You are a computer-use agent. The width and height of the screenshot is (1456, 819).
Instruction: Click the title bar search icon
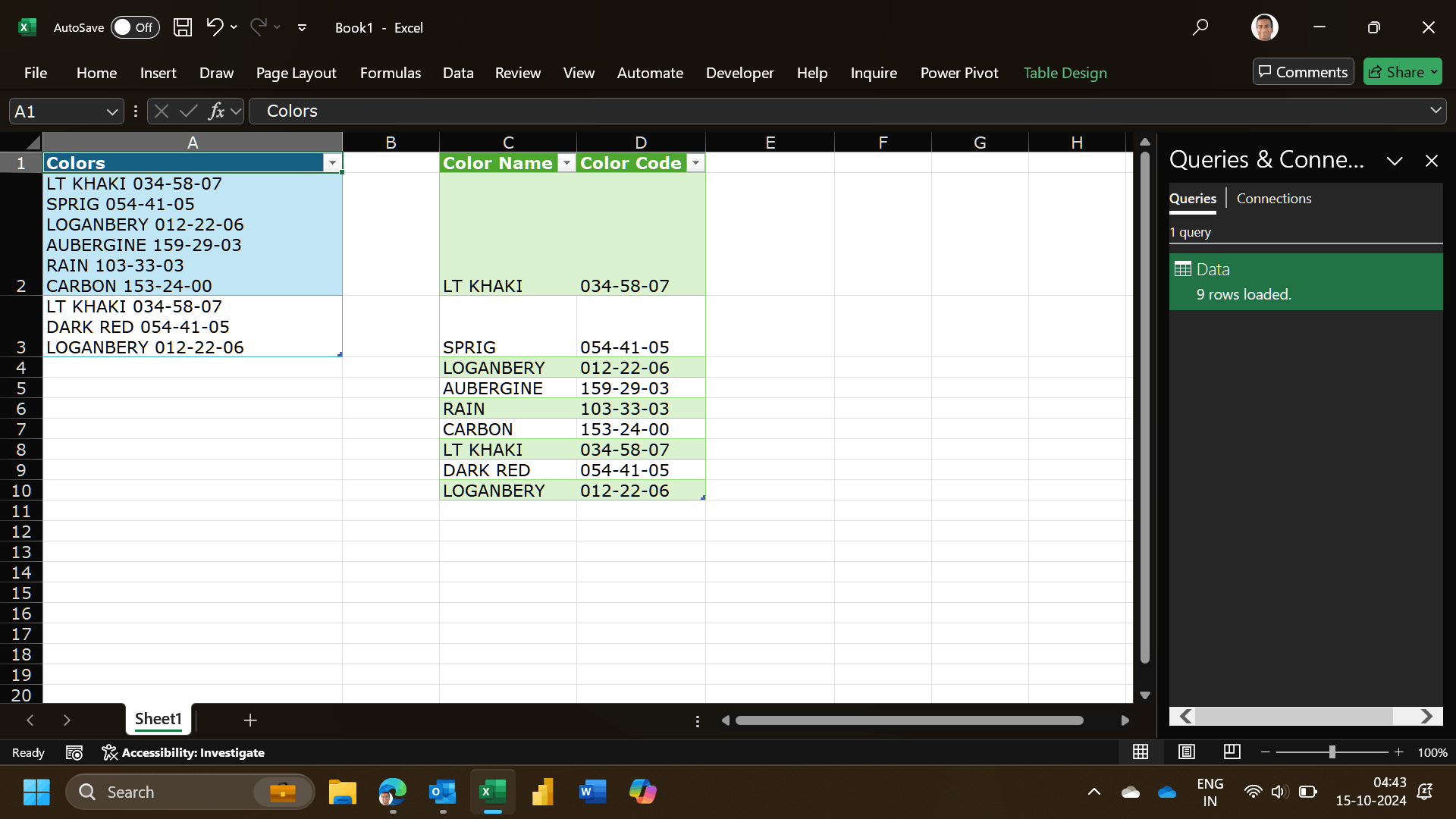click(x=1200, y=27)
